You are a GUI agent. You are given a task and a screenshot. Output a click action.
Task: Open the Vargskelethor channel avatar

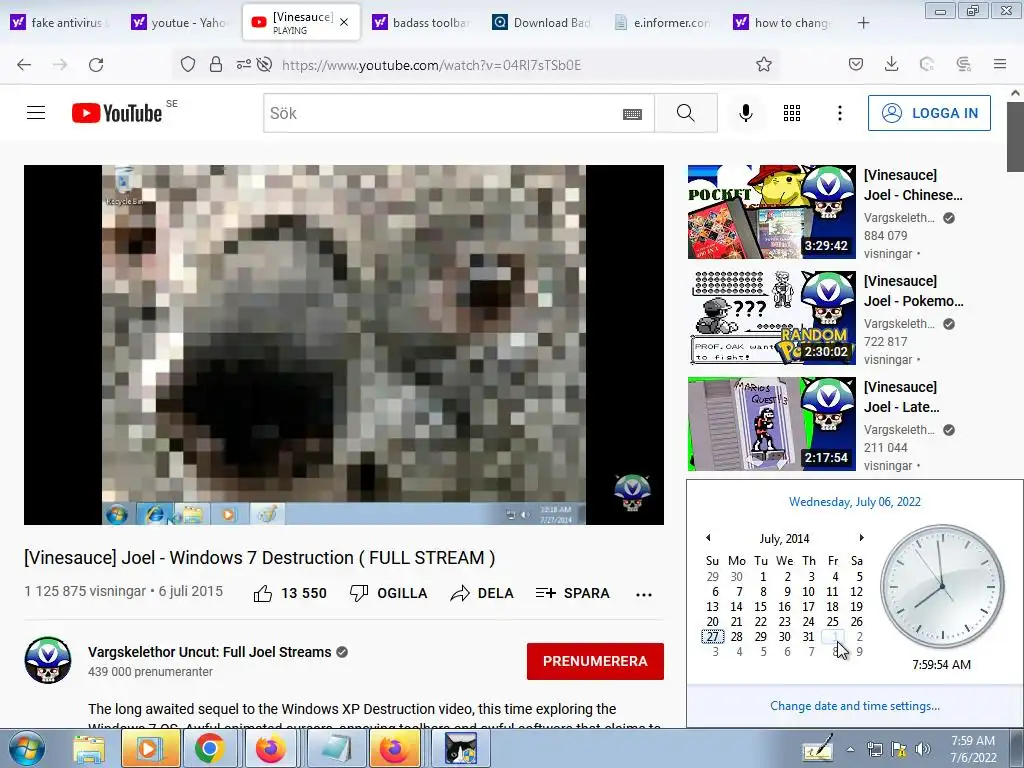(48, 660)
